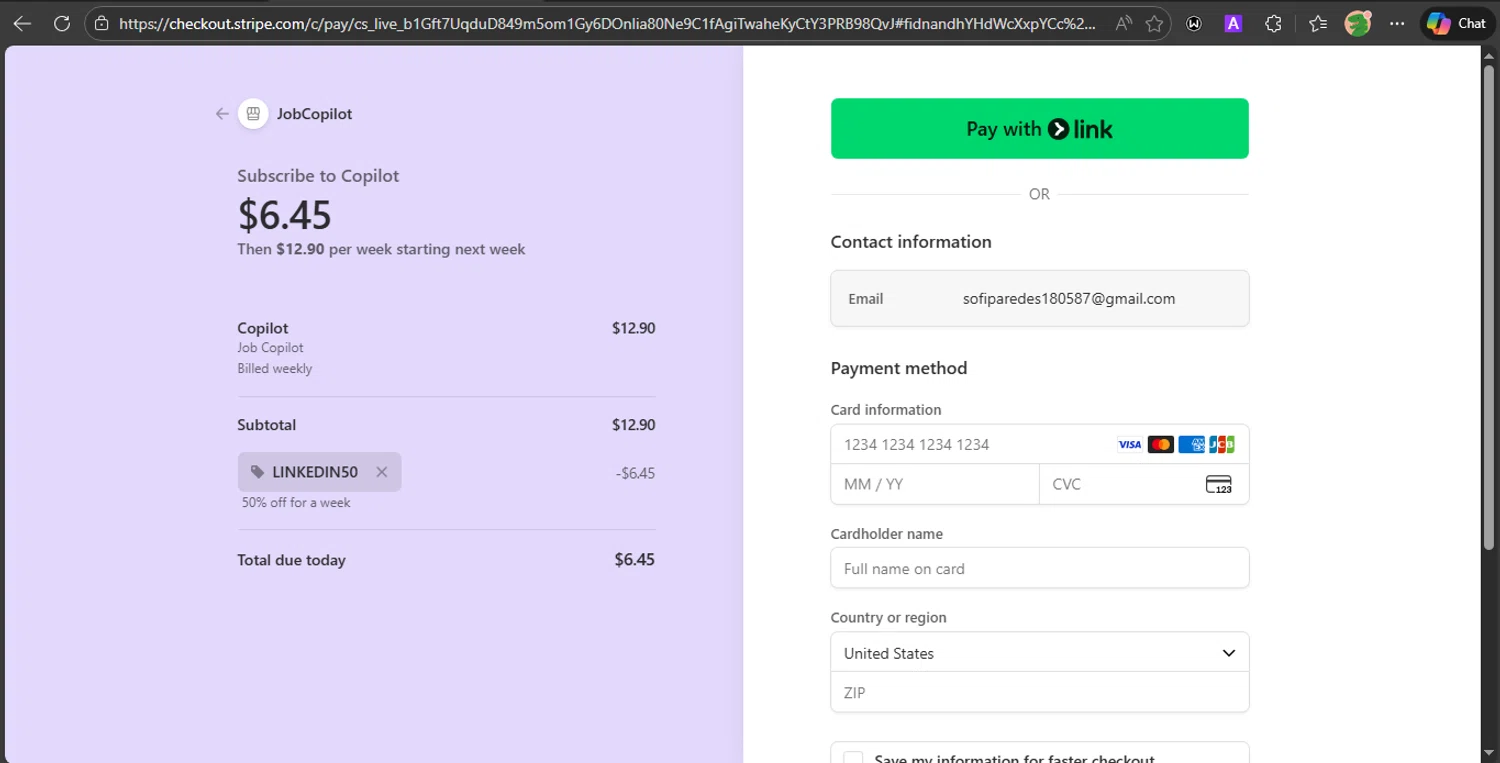
Task: Open Read Aloud in address bar
Action: pyautogui.click(x=1123, y=23)
